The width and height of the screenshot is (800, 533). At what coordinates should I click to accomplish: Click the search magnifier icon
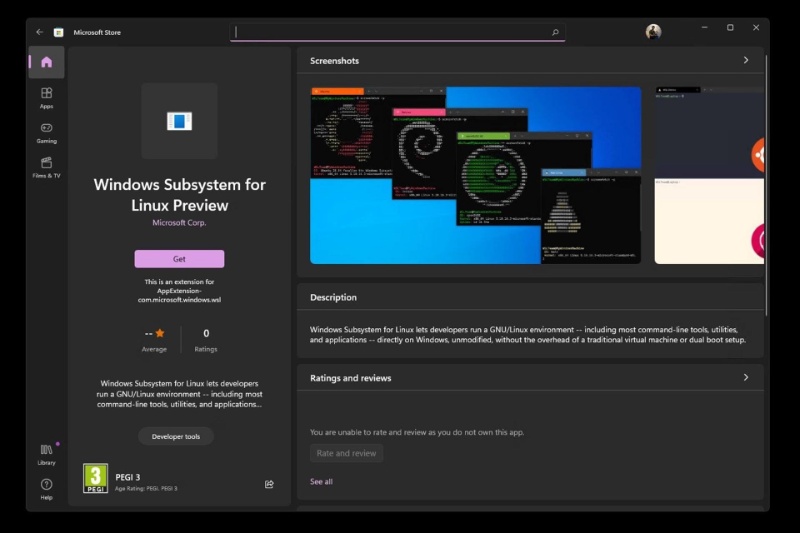[555, 32]
